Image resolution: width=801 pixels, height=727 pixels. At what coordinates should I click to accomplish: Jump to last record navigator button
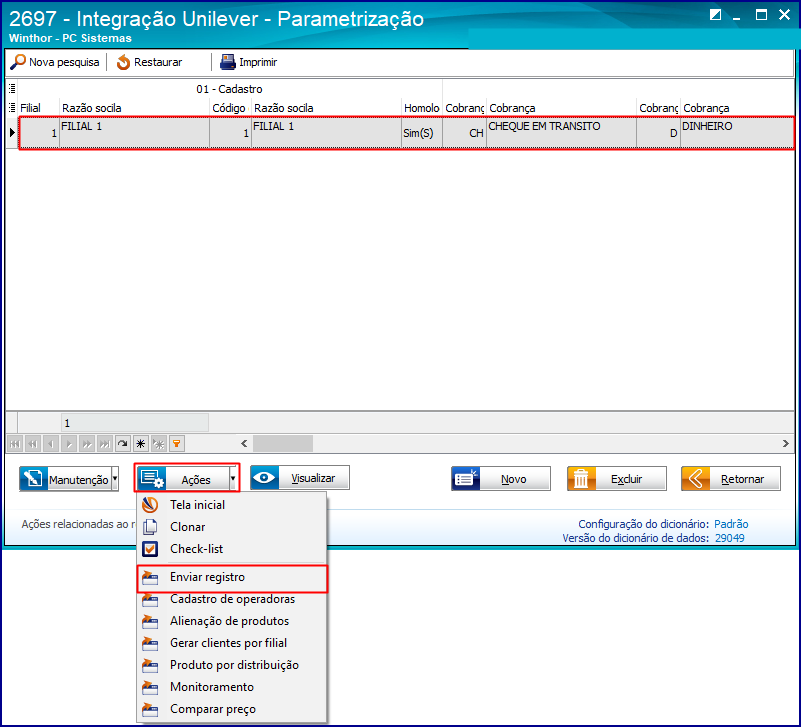105,444
